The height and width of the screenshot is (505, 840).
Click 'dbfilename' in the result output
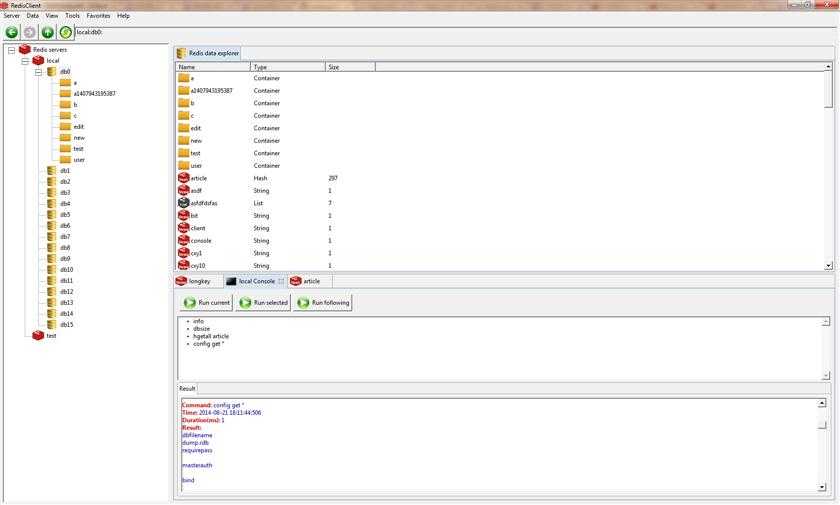pos(197,435)
